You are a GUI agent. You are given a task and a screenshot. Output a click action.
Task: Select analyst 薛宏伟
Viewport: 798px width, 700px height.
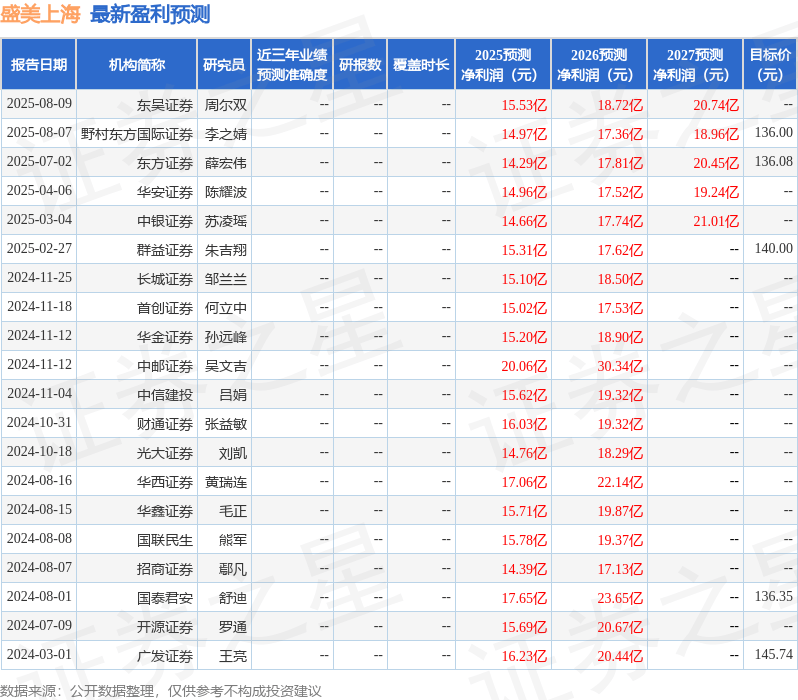point(225,163)
